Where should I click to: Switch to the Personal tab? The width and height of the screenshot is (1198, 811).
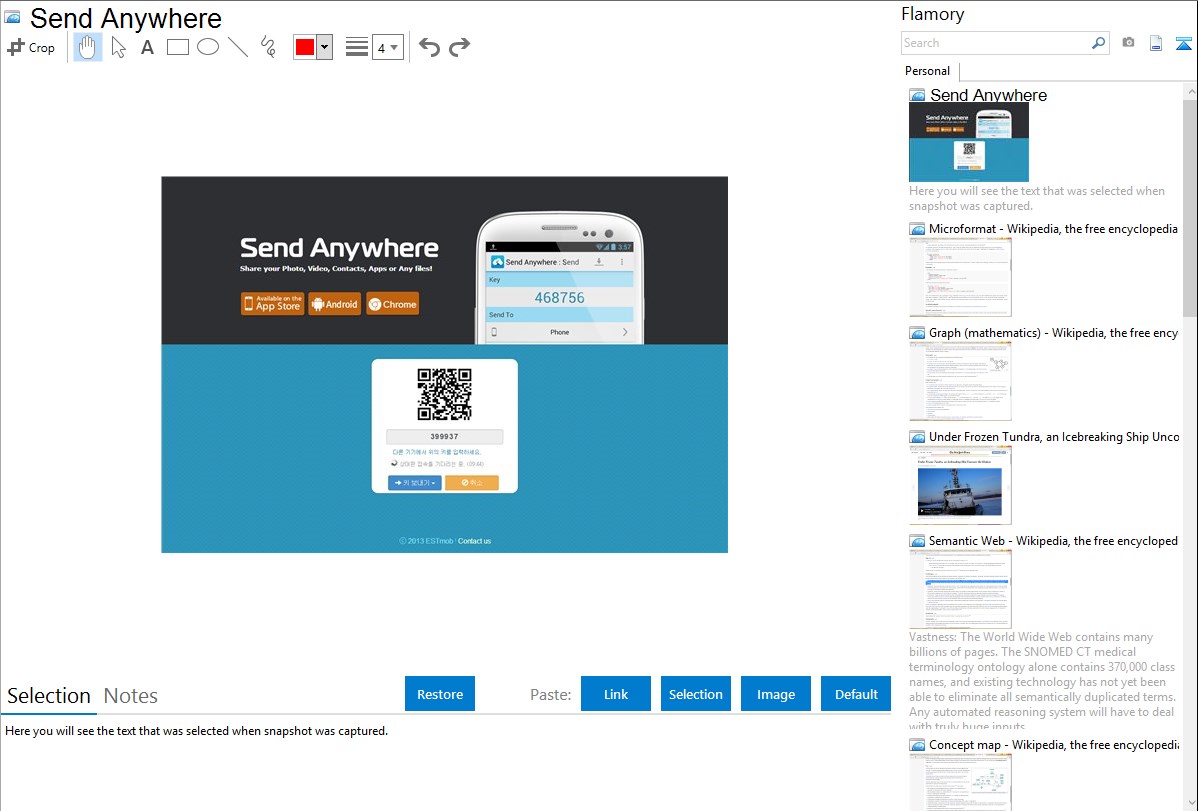pyautogui.click(x=928, y=70)
